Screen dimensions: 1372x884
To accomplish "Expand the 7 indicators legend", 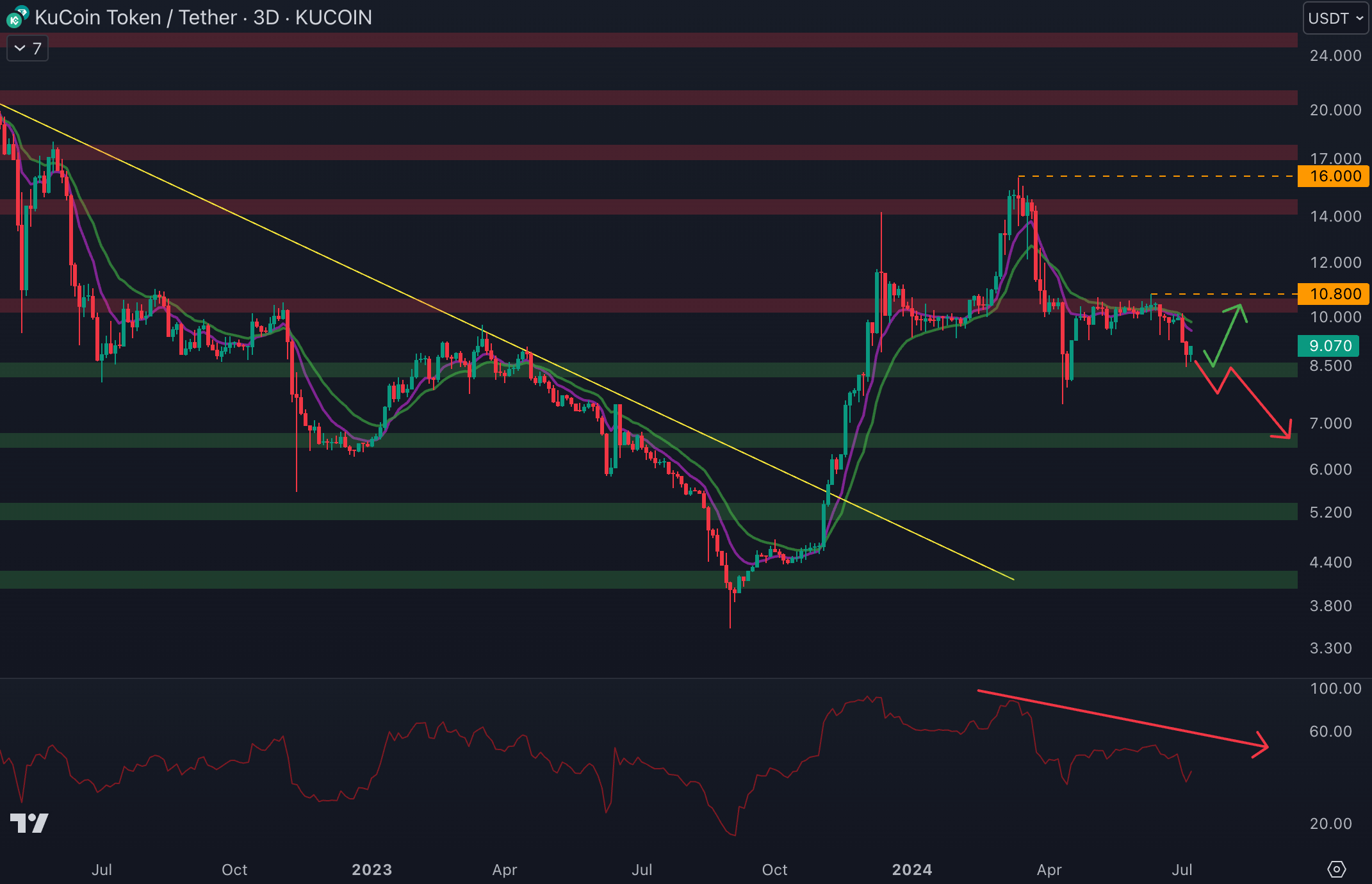I will 28,49.
